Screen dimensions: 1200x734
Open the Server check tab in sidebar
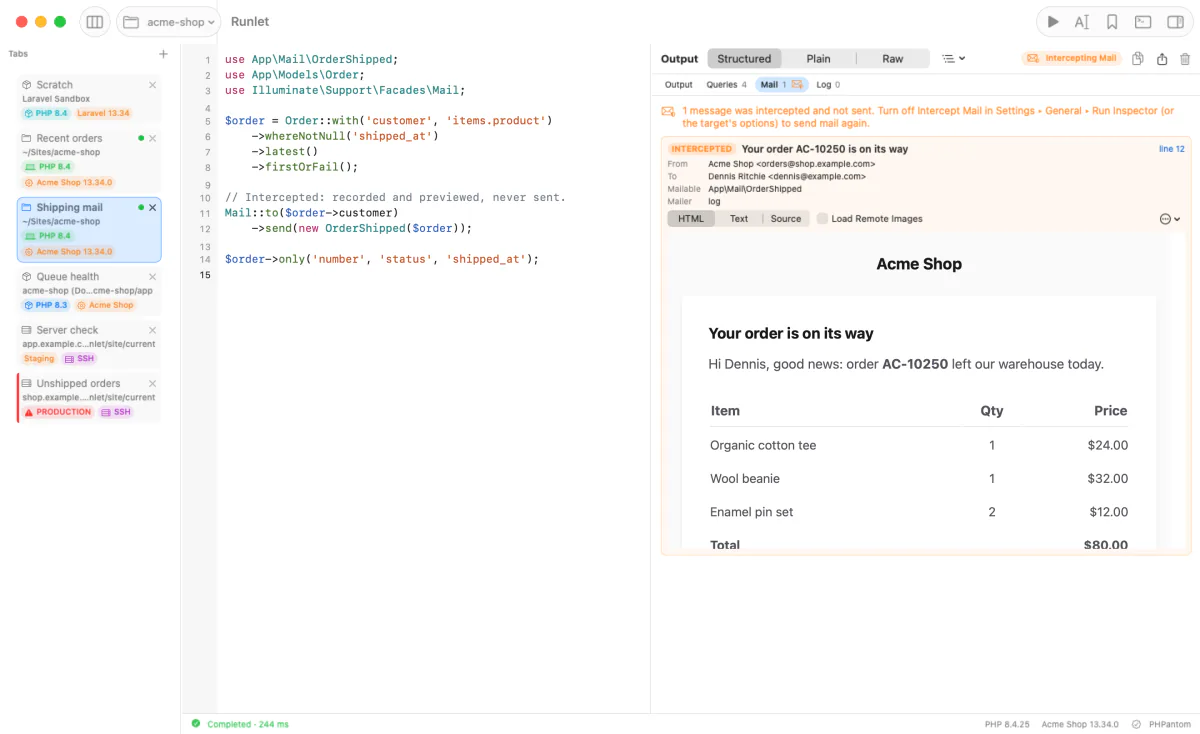(x=88, y=344)
